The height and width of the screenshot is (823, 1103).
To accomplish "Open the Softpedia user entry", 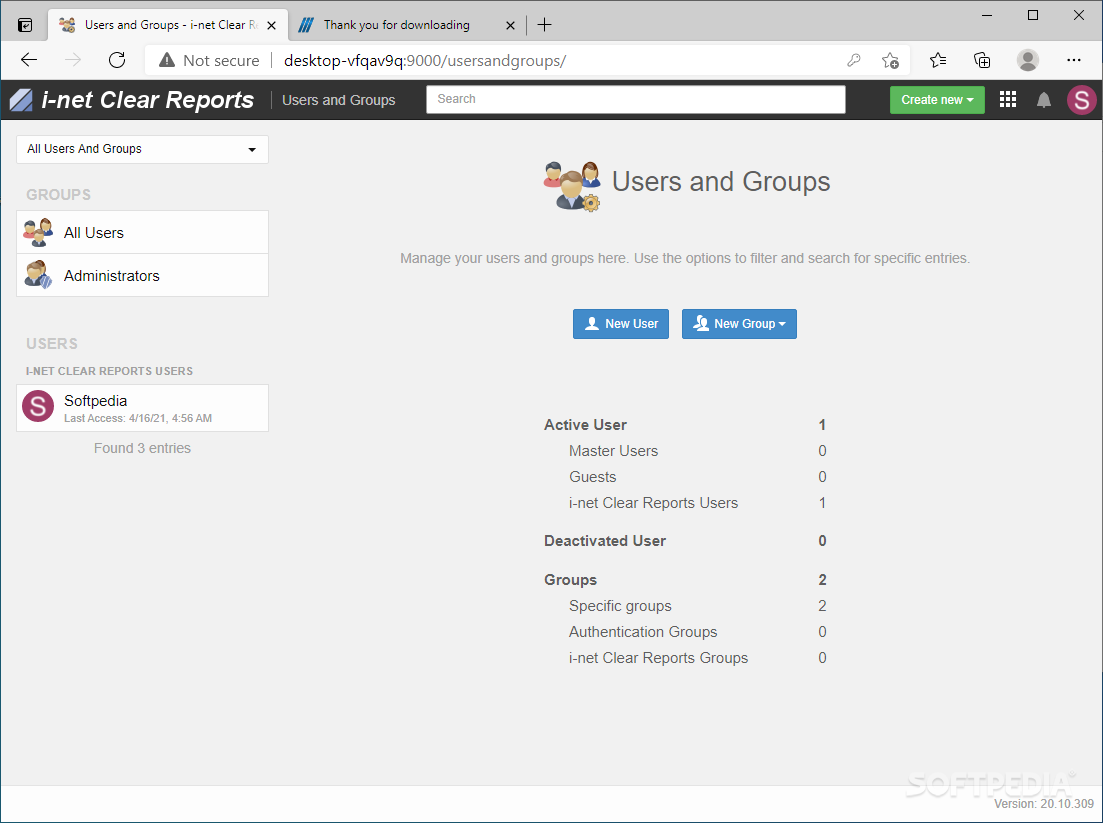I will [142, 408].
